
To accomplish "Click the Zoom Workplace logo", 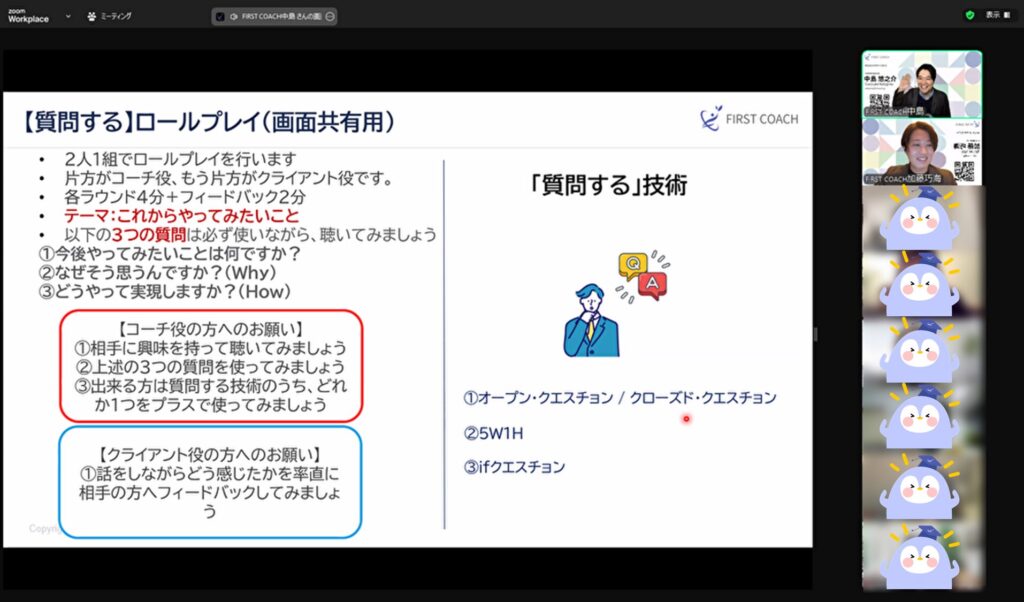I will tap(27, 16).
